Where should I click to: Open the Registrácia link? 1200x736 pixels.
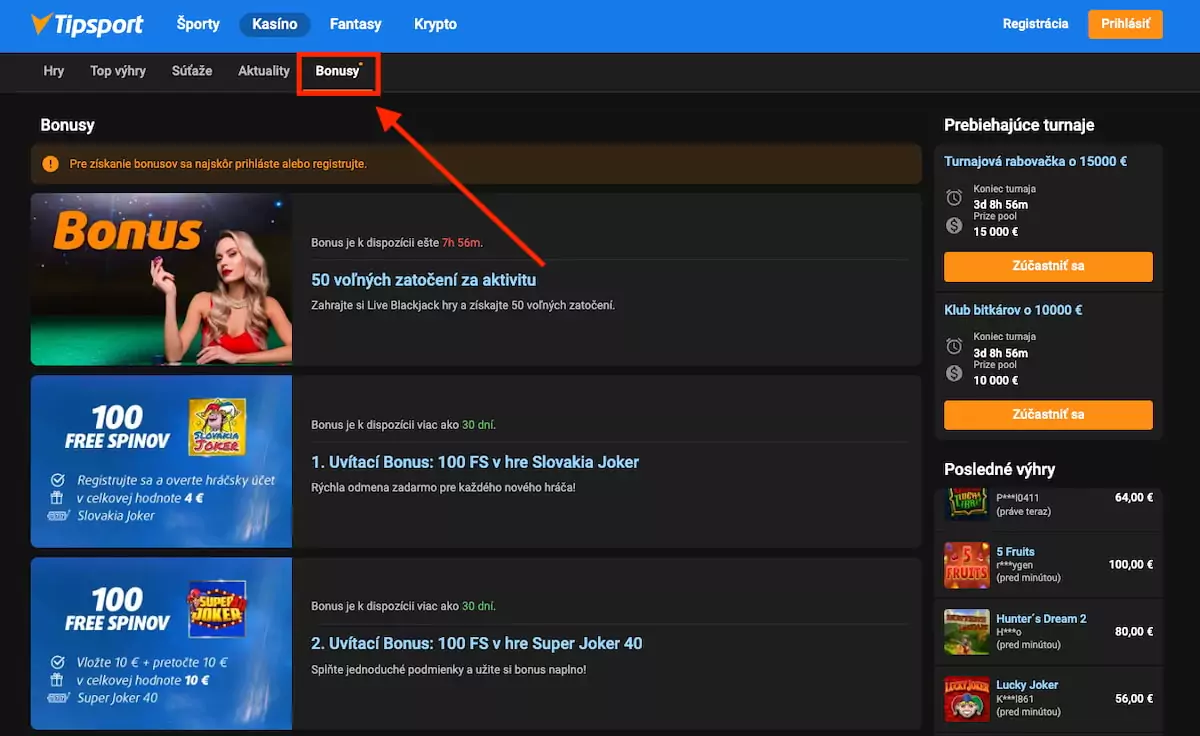tap(1036, 23)
